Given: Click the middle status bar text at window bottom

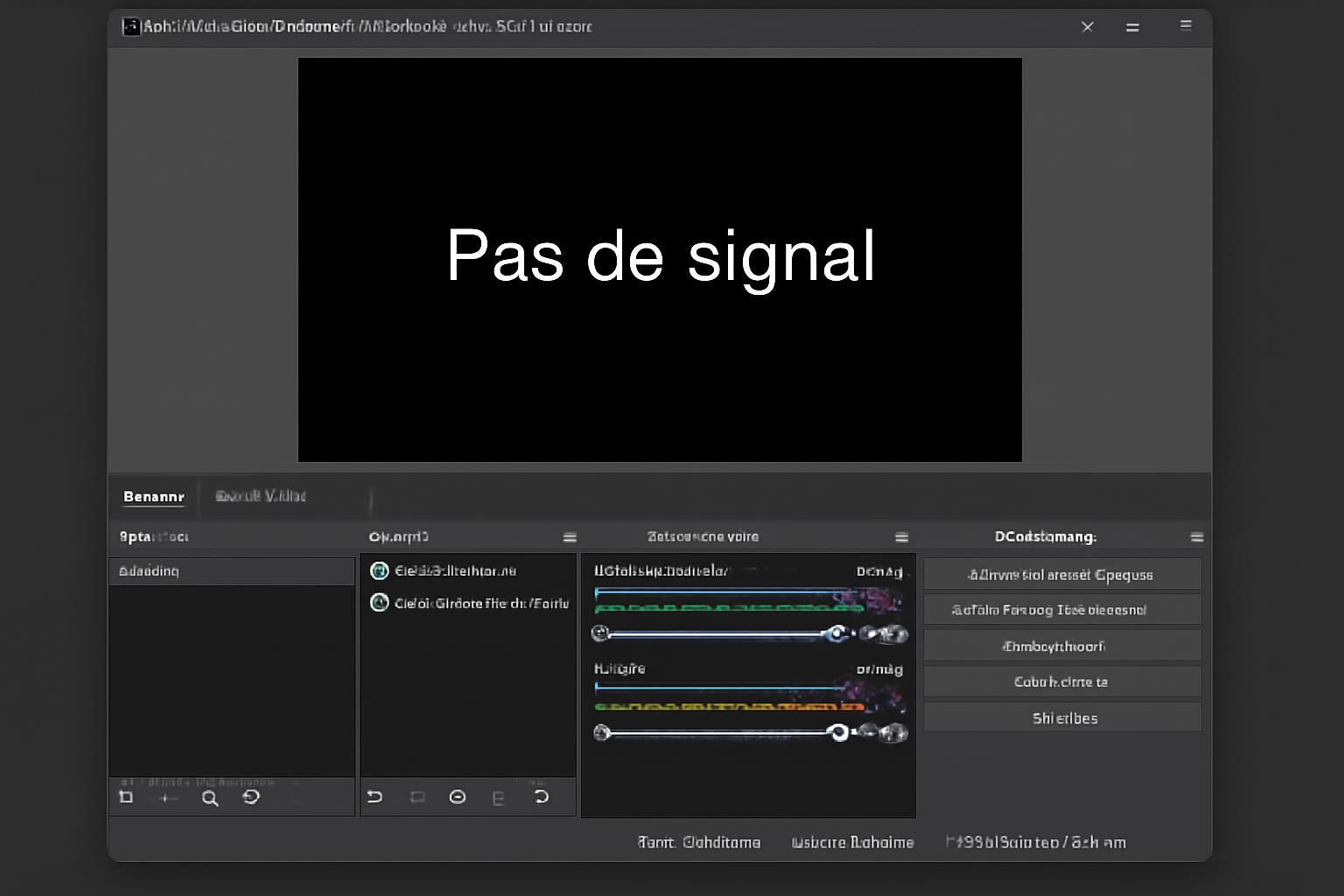Looking at the screenshot, I should (852, 843).
